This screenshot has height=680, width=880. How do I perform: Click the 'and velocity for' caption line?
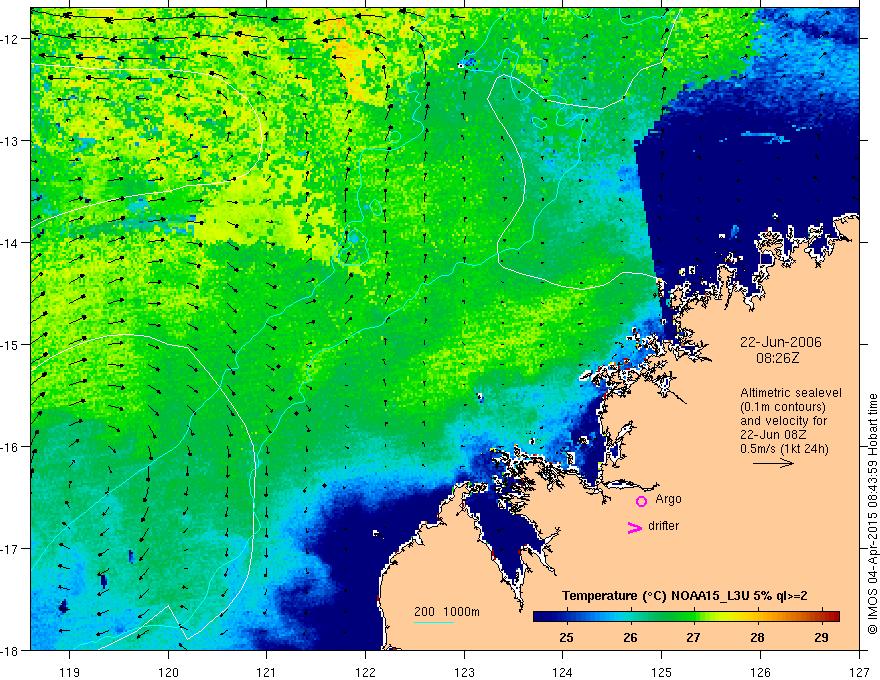783,421
